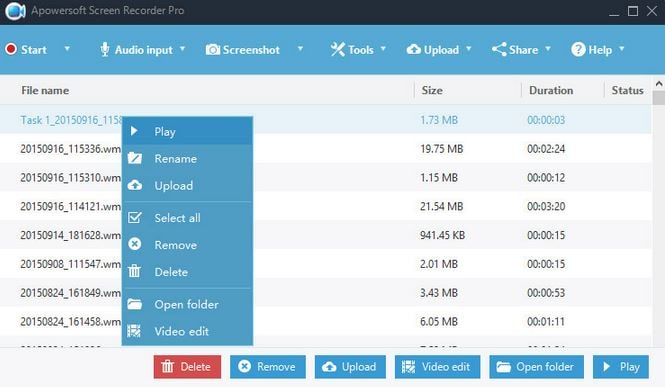The image size is (665, 387).
Task: Click the Help question mark icon
Action: [578, 50]
